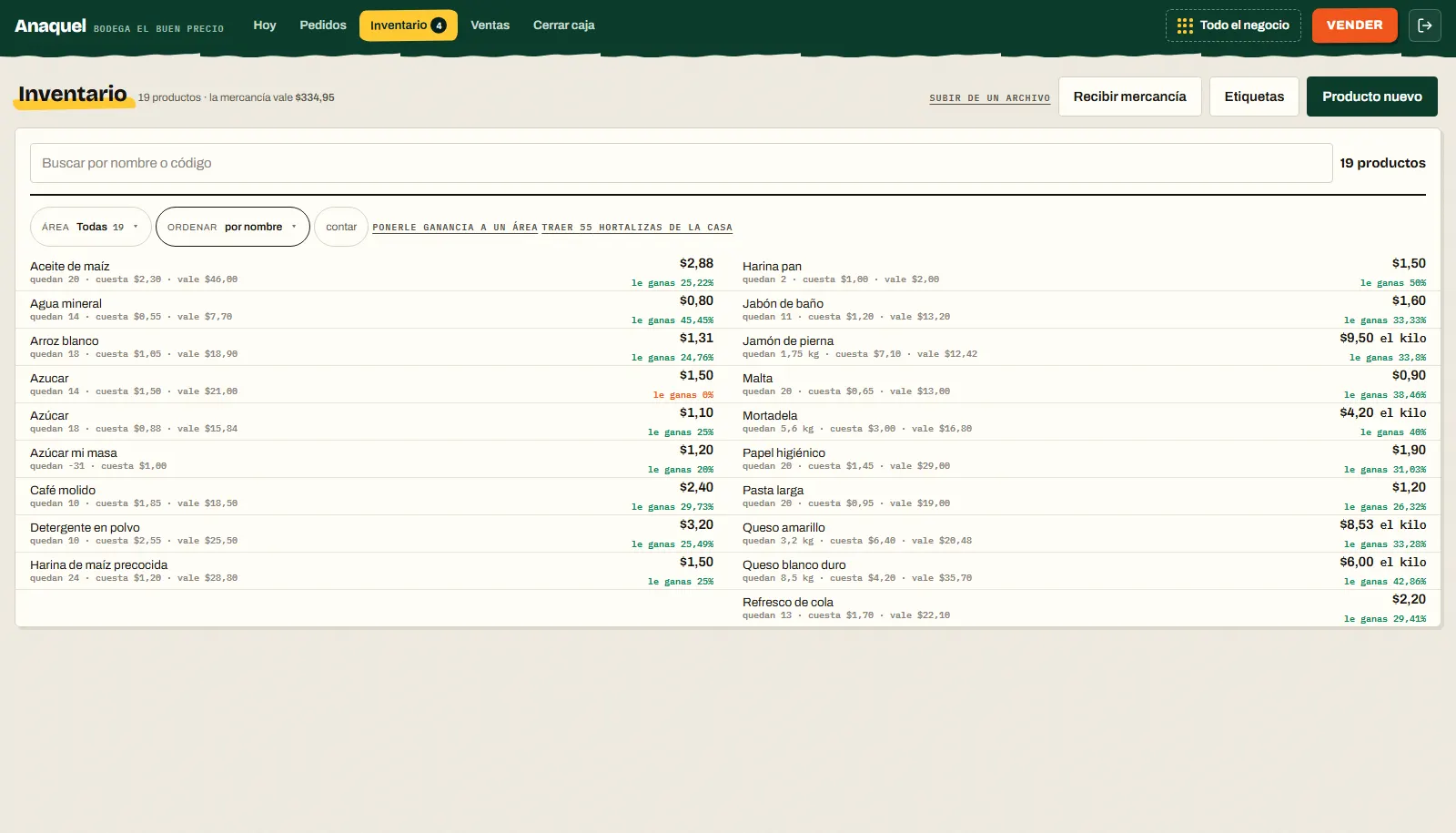
Task: Open Etiquetas button
Action: pyautogui.click(x=1254, y=97)
